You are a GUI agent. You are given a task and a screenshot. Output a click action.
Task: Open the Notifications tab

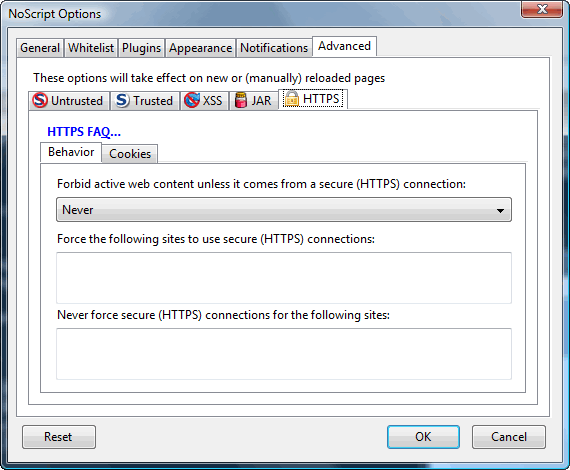[x=274, y=48]
